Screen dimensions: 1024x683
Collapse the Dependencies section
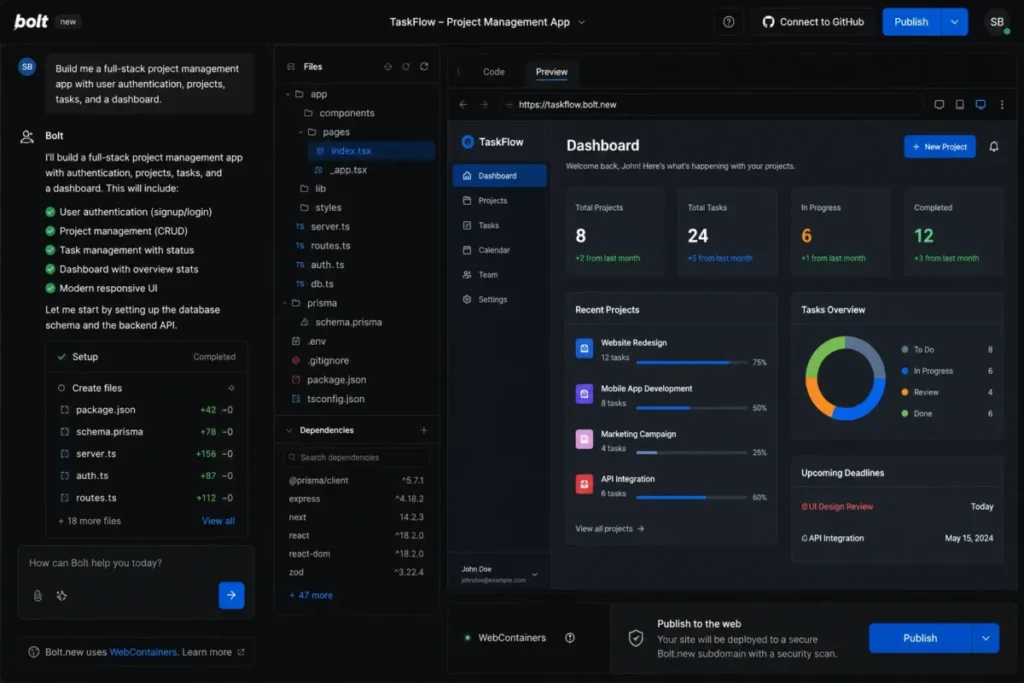(x=289, y=430)
